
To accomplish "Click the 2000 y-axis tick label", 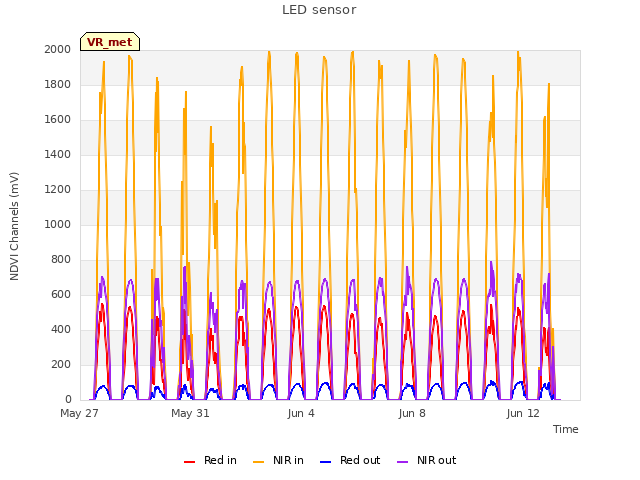I will (58, 49).
